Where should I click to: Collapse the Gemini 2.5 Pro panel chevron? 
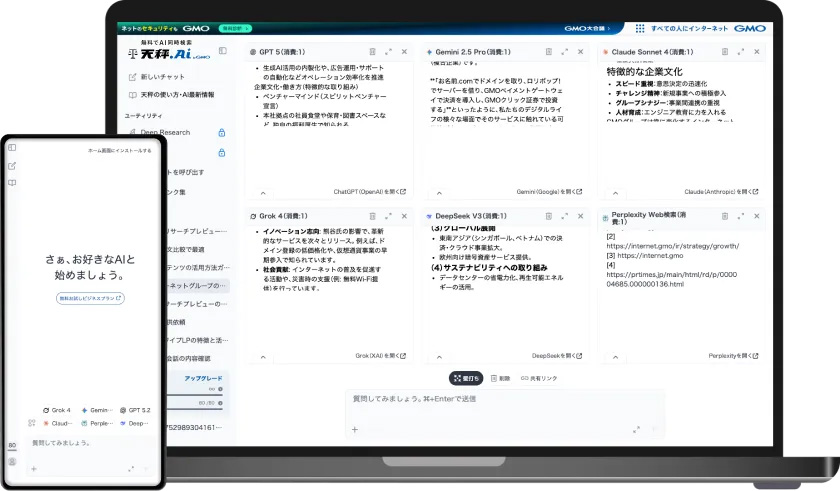coord(439,193)
